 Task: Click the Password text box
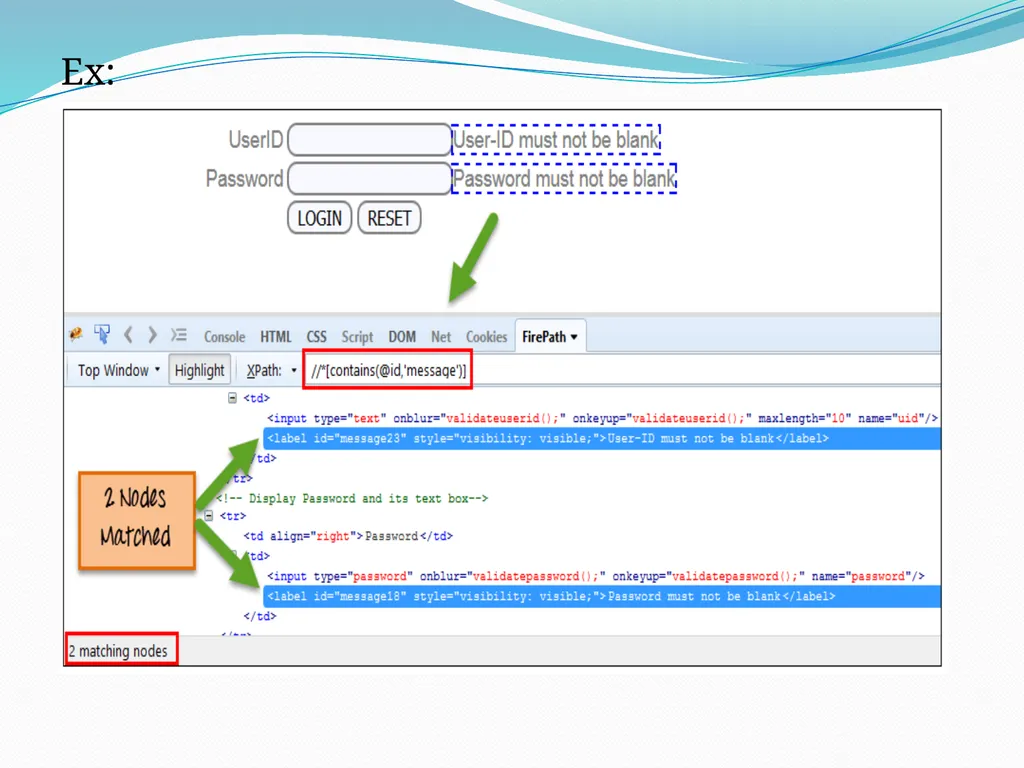tap(370, 178)
